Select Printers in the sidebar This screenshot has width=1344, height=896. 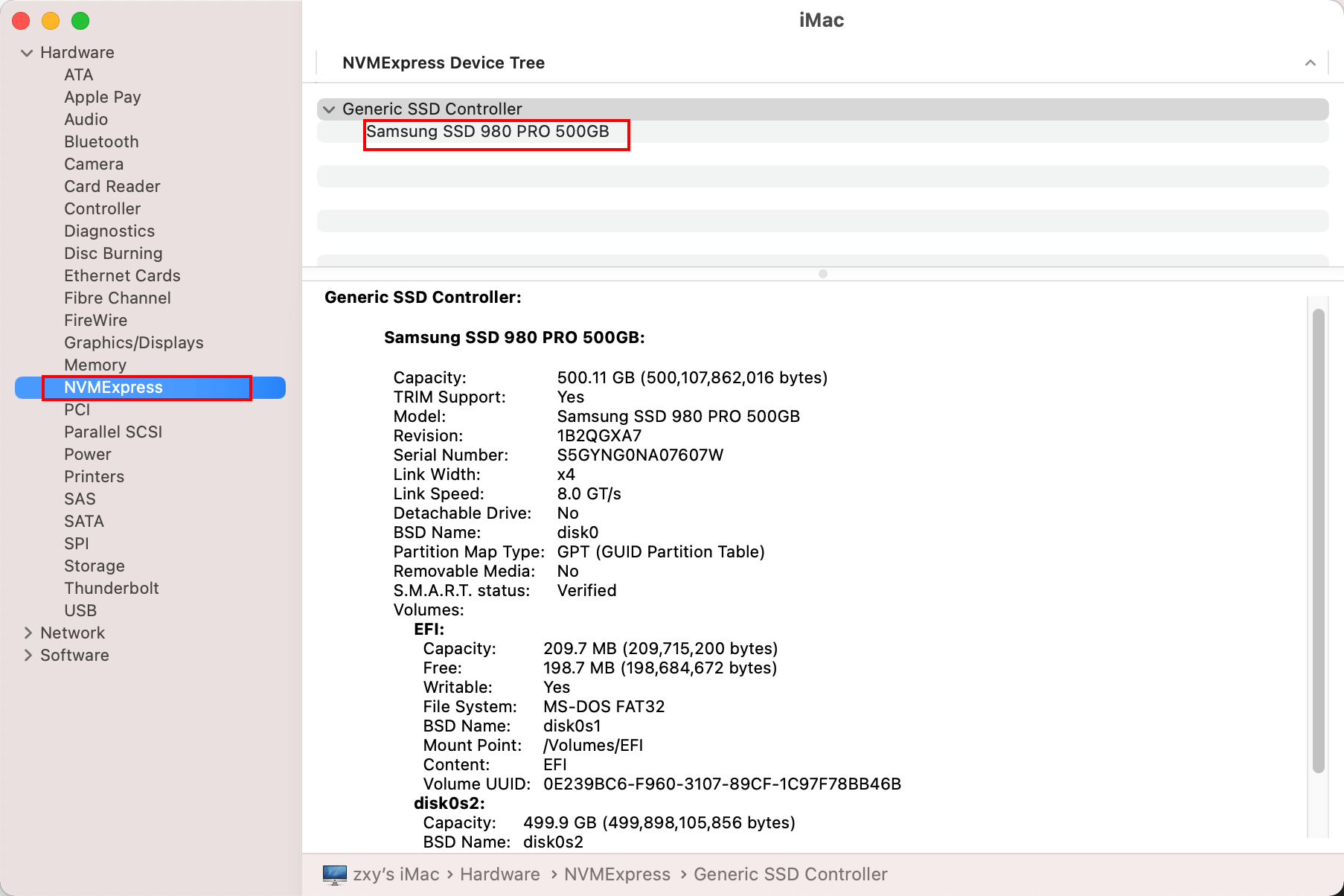(94, 476)
